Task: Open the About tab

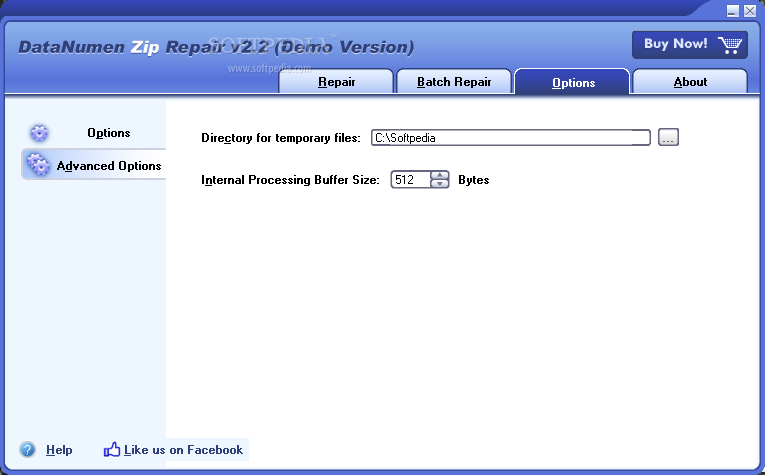Action: pyautogui.click(x=690, y=82)
